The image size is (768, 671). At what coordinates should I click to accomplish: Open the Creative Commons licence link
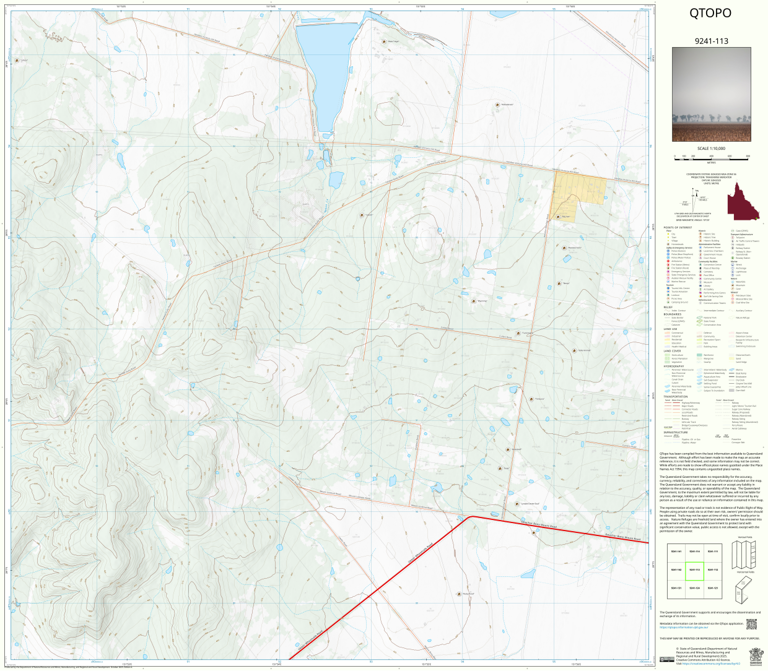point(711,664)
